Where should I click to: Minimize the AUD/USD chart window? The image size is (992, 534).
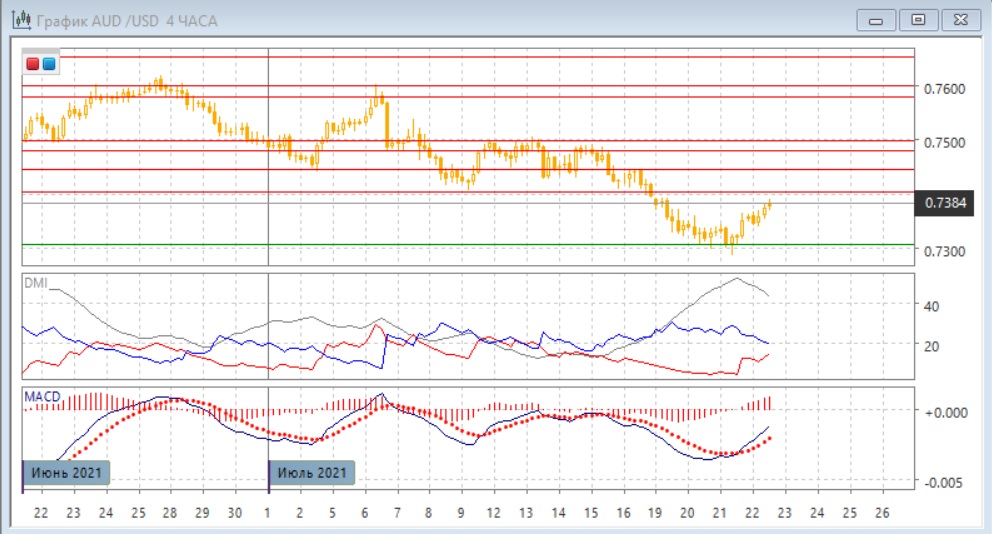[876, 19]
